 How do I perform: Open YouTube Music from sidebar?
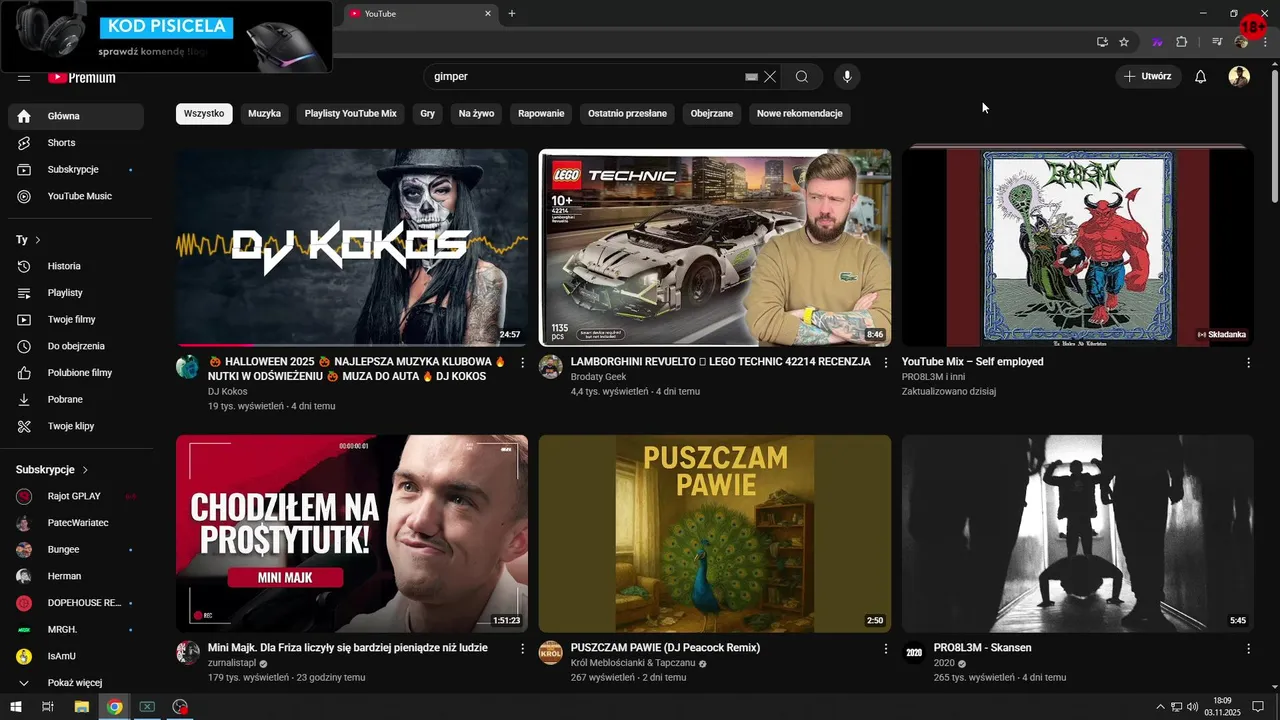point(76,196)
